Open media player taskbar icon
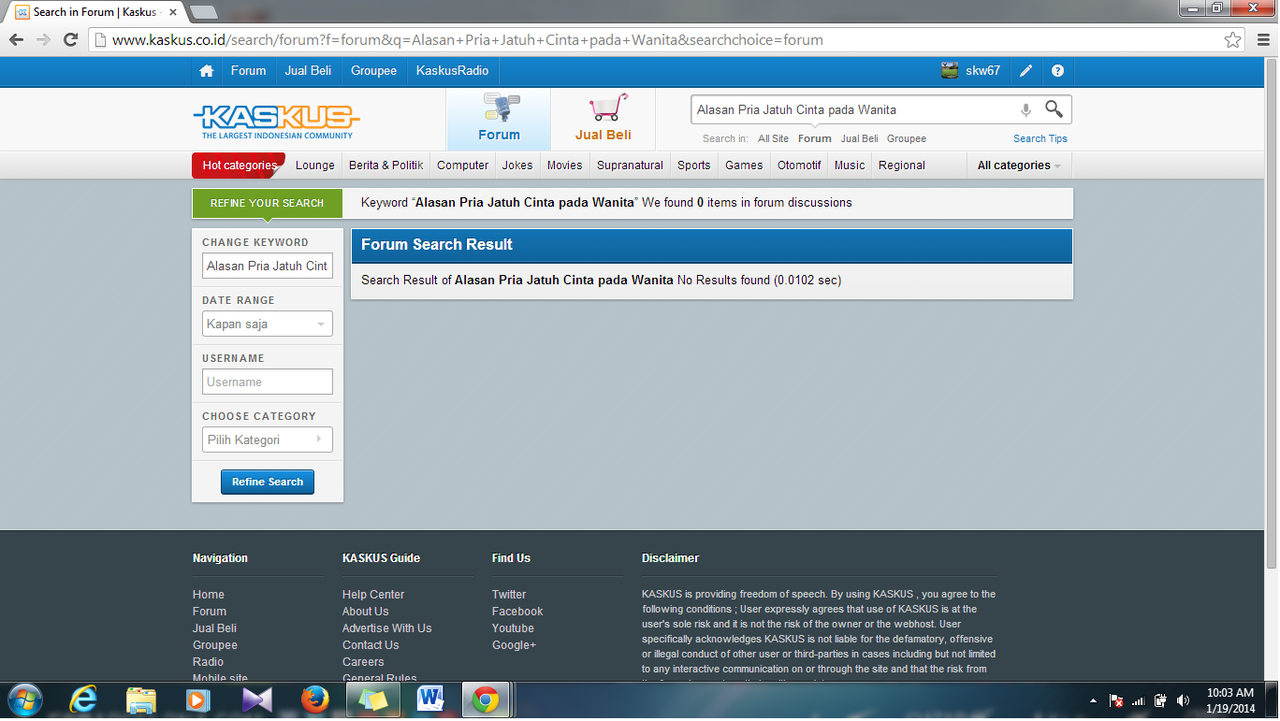1280x721 pixels. click(x=199, y=699)
